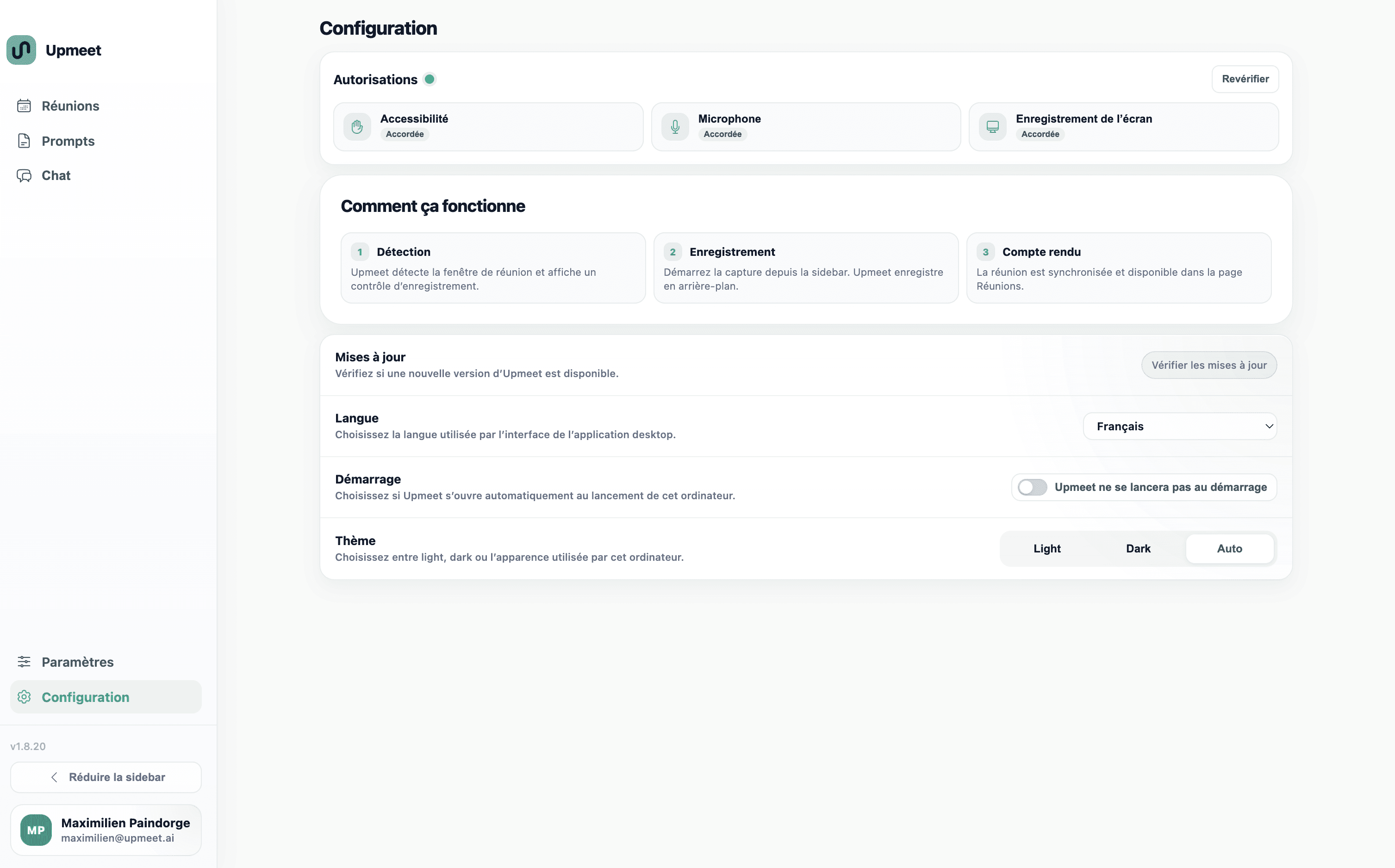This screenshot has width=1395, height=868.
Task: Click the Démarrage setting label
Action: click(x=368, y=479)
